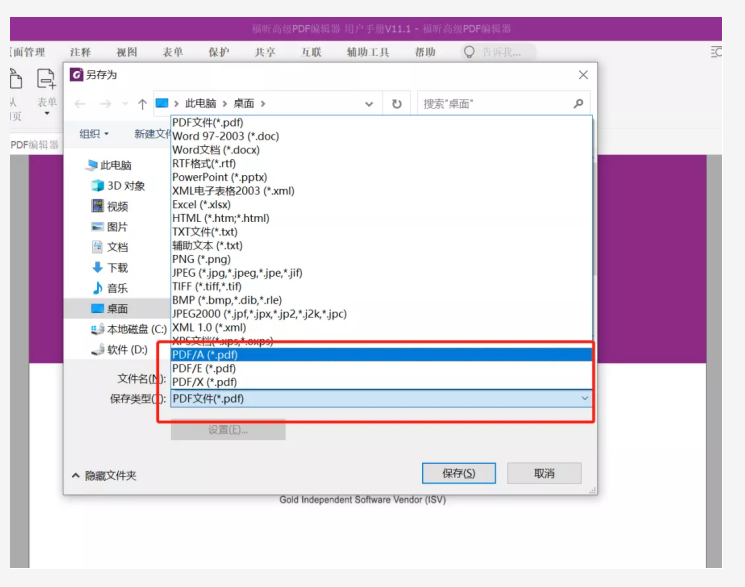Select 辅助文本 (*.txt) entry
Image resolution: width=745 pixels, height=587 pixels.
(381, 245)
